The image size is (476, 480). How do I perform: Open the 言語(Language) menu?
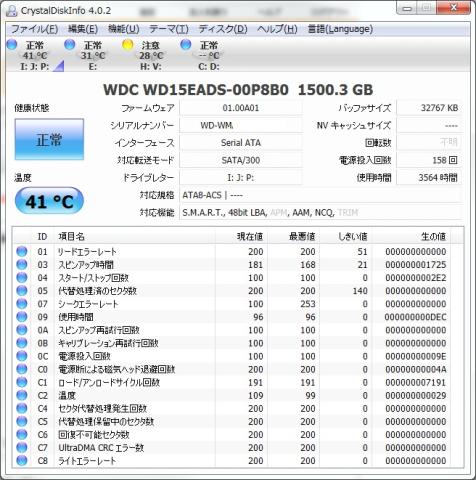[x=340, y=29]
